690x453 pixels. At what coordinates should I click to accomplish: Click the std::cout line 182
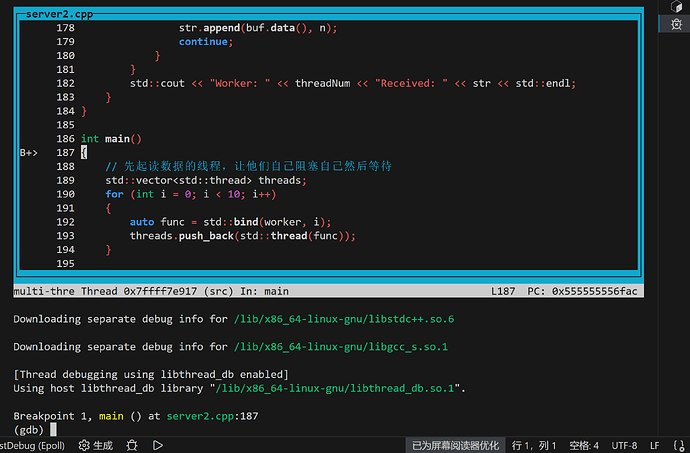[x=353, y=83]
